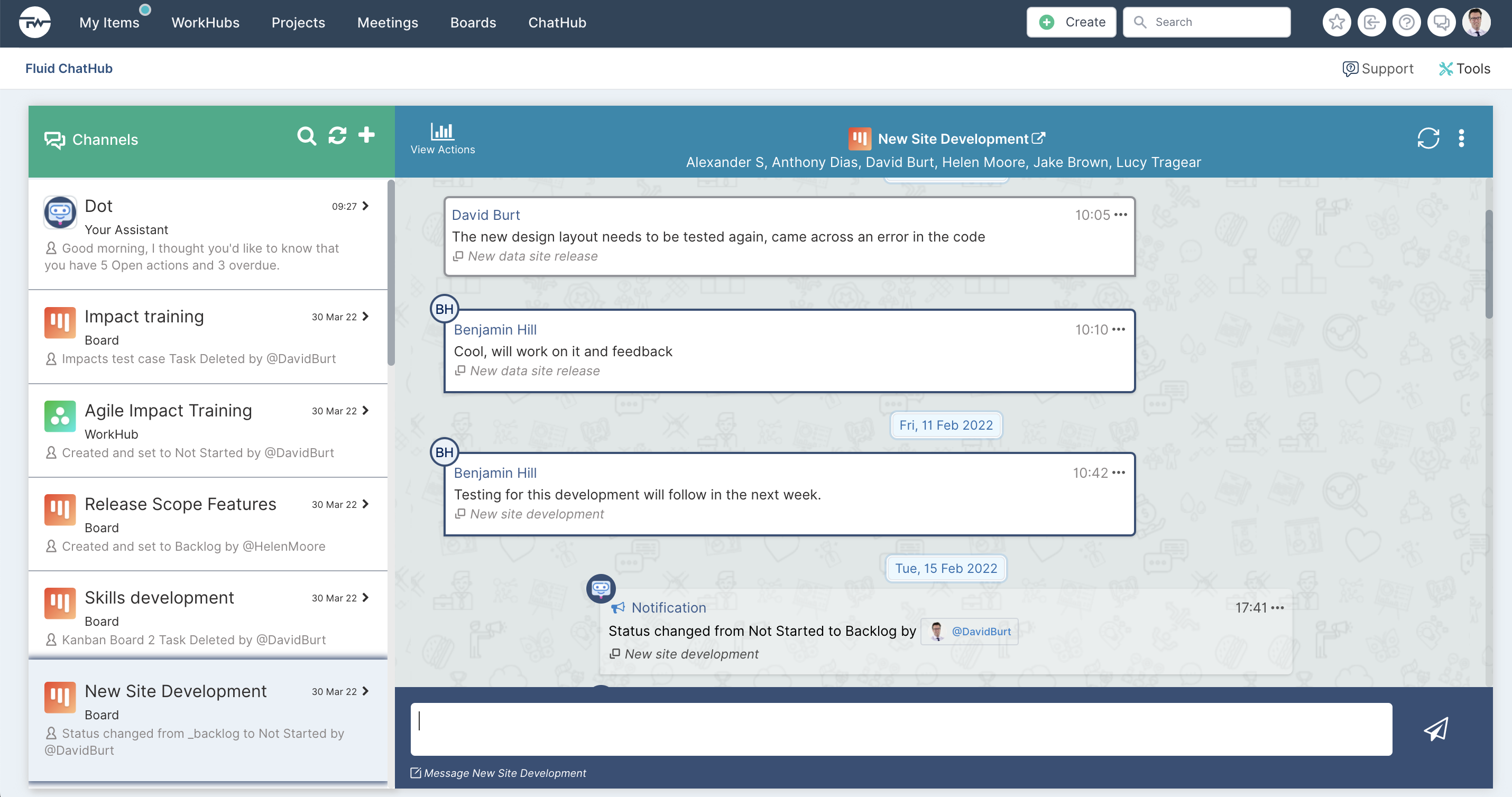The width and height of the screenshot is (1512, 797).
Task: Refresh the Channels list
Action: [x=337, y=136]
